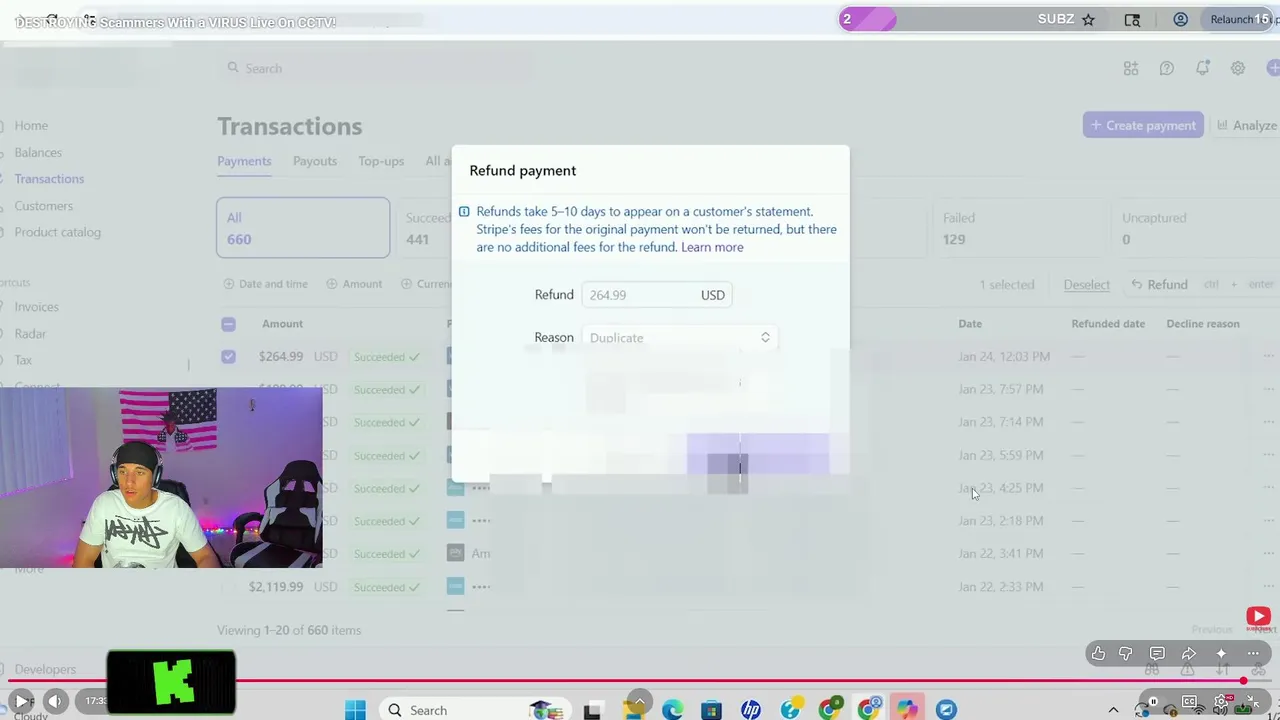The height and width of the screenshot is (720, 1280).
Task: Switch to the Payouts tab
Action: pos(315,161)
